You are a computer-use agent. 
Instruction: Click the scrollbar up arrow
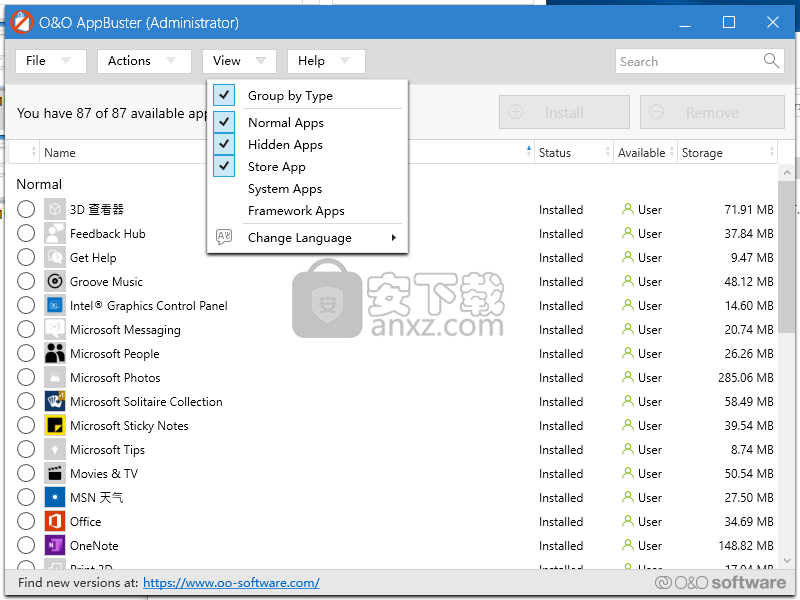pos(787,173)
